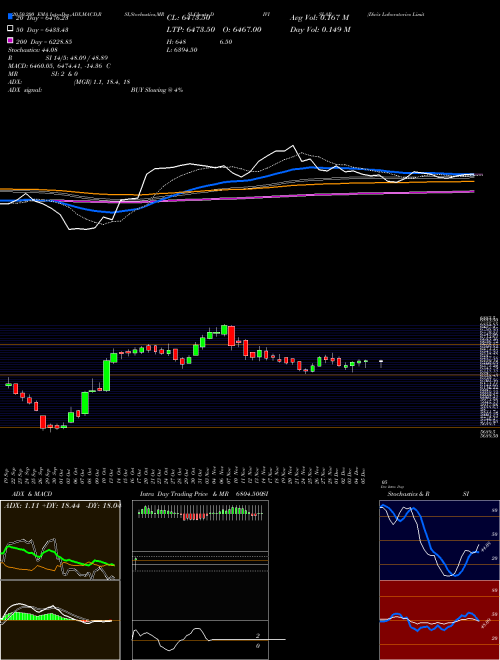Click the magenta 200 Day legend swatch
Image resolution: width=500 pixels, height=660 pixels.
pyautogui.click(x=11, y=40)
